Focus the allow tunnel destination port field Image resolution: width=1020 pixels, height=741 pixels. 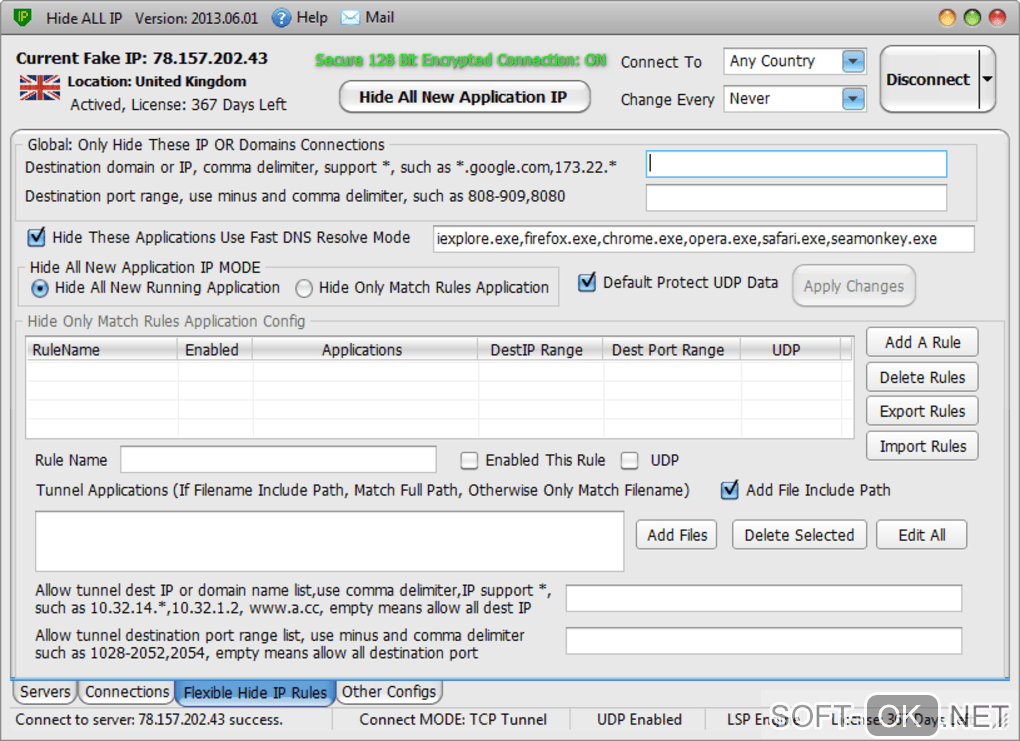click(764, 641)
